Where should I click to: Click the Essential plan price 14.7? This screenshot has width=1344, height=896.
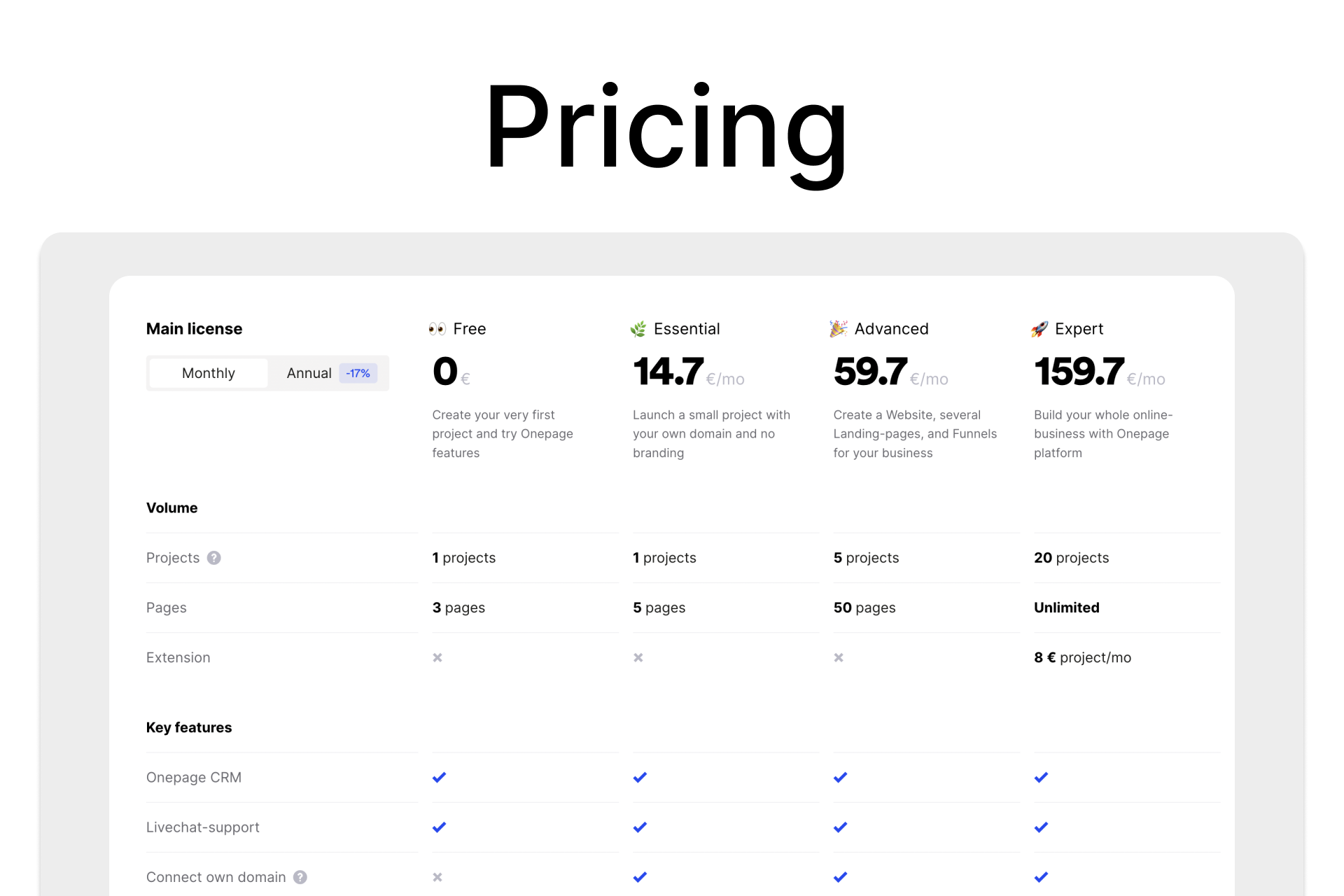(668, 371)
